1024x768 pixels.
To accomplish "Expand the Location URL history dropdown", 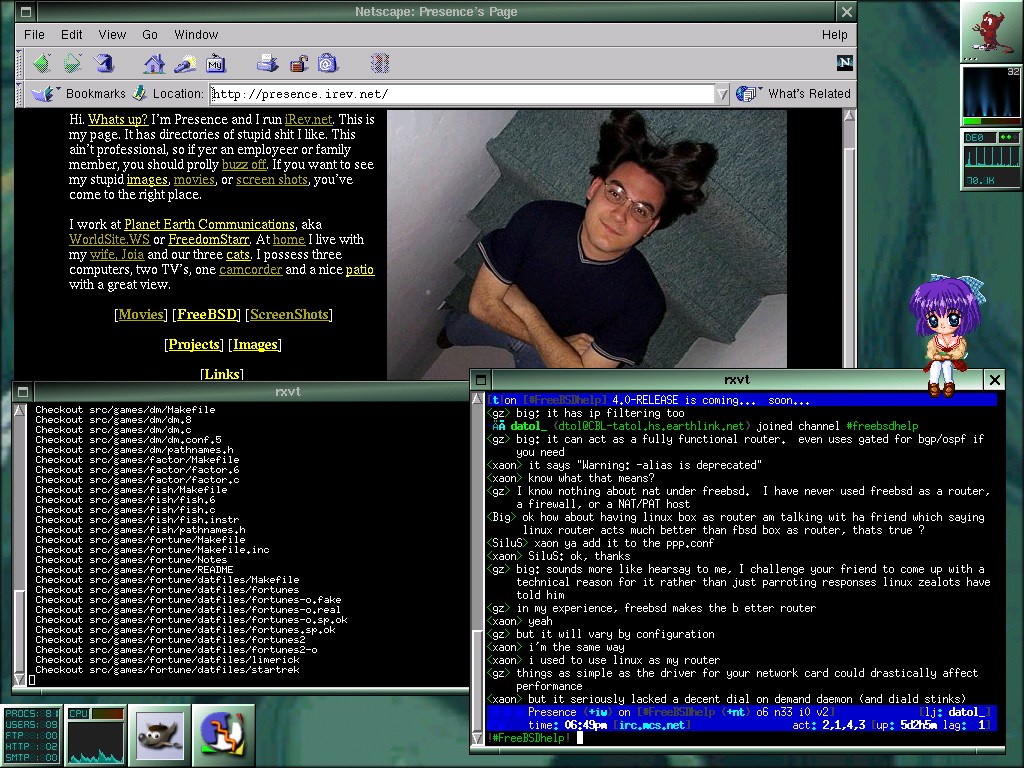I will pyautogui.click(x=722, y=94).
